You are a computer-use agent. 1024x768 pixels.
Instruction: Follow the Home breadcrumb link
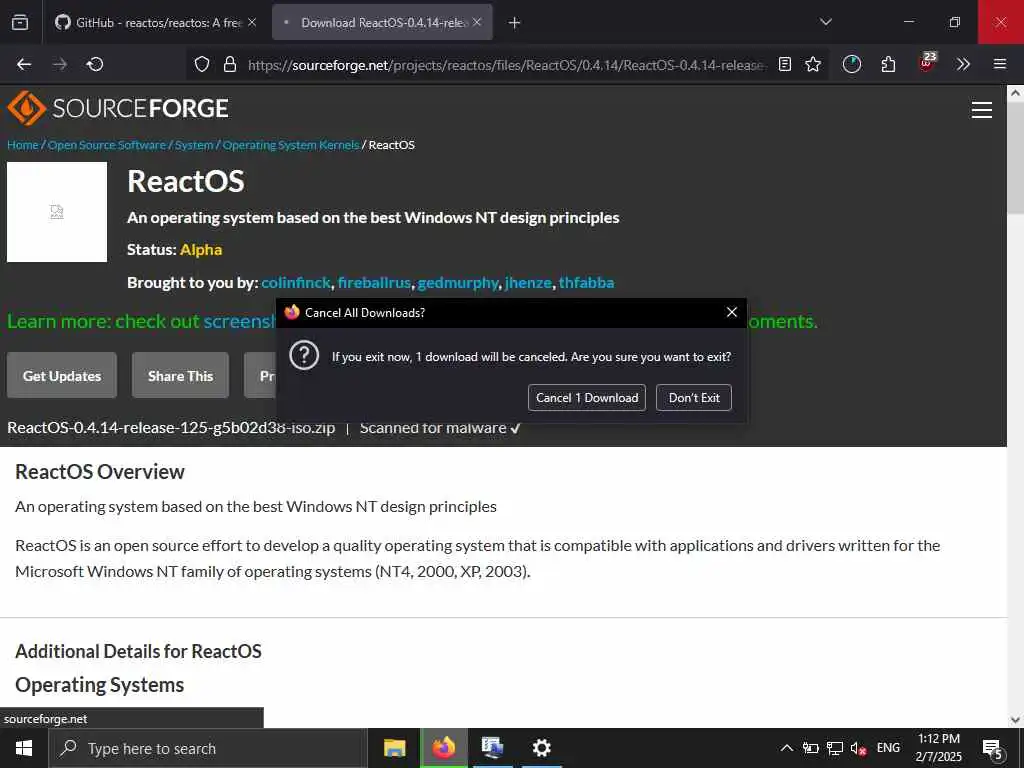23,145
